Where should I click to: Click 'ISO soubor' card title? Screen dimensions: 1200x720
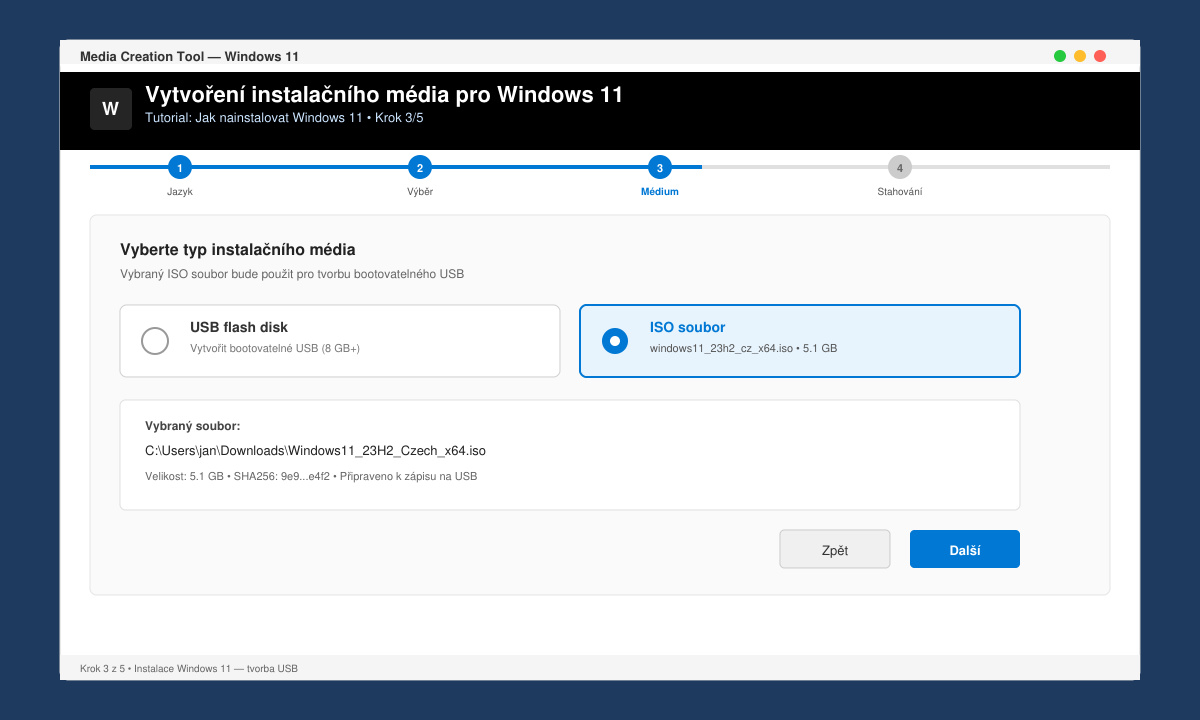[x=688, y=327]
